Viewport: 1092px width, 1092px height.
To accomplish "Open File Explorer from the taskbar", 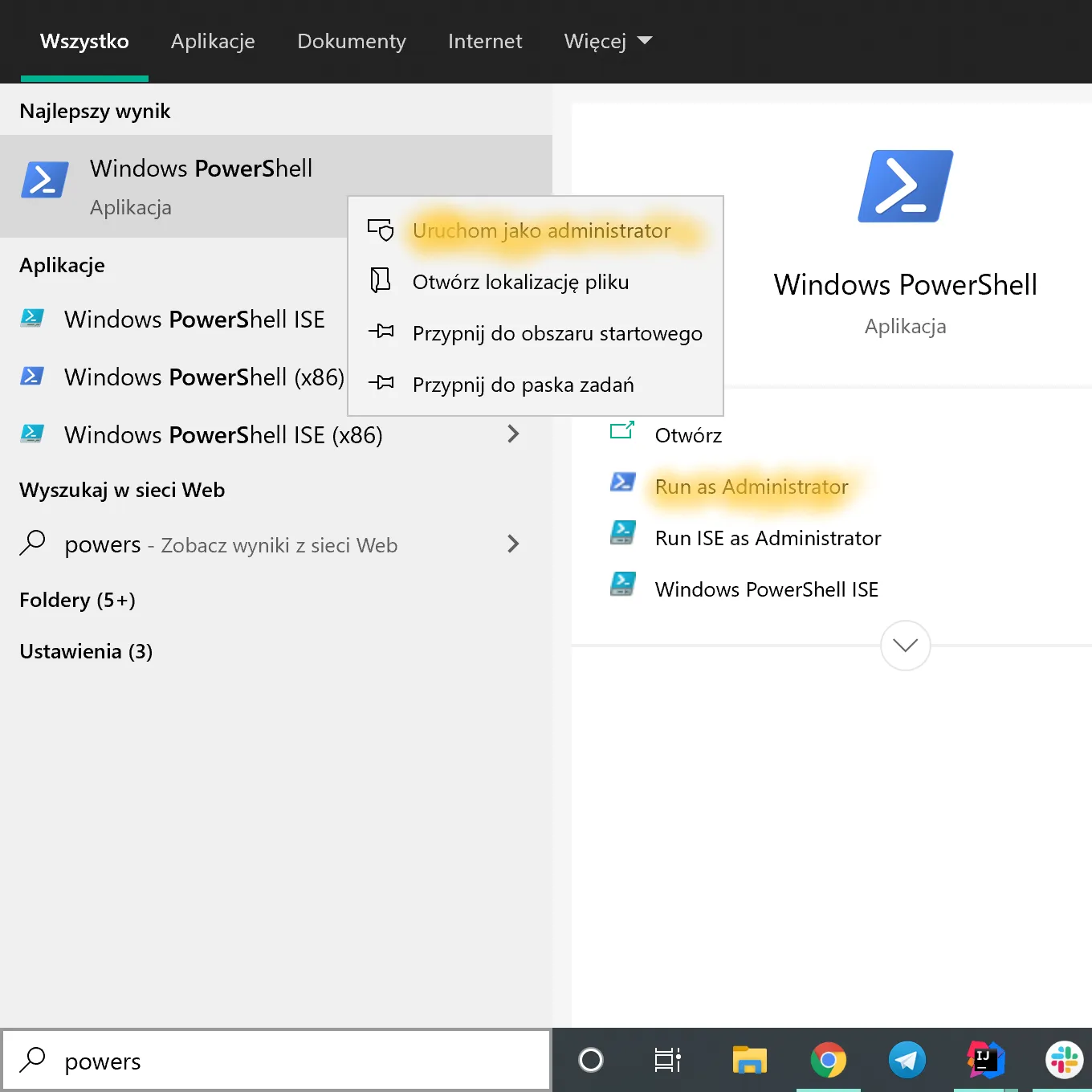I will point(750,1060).
